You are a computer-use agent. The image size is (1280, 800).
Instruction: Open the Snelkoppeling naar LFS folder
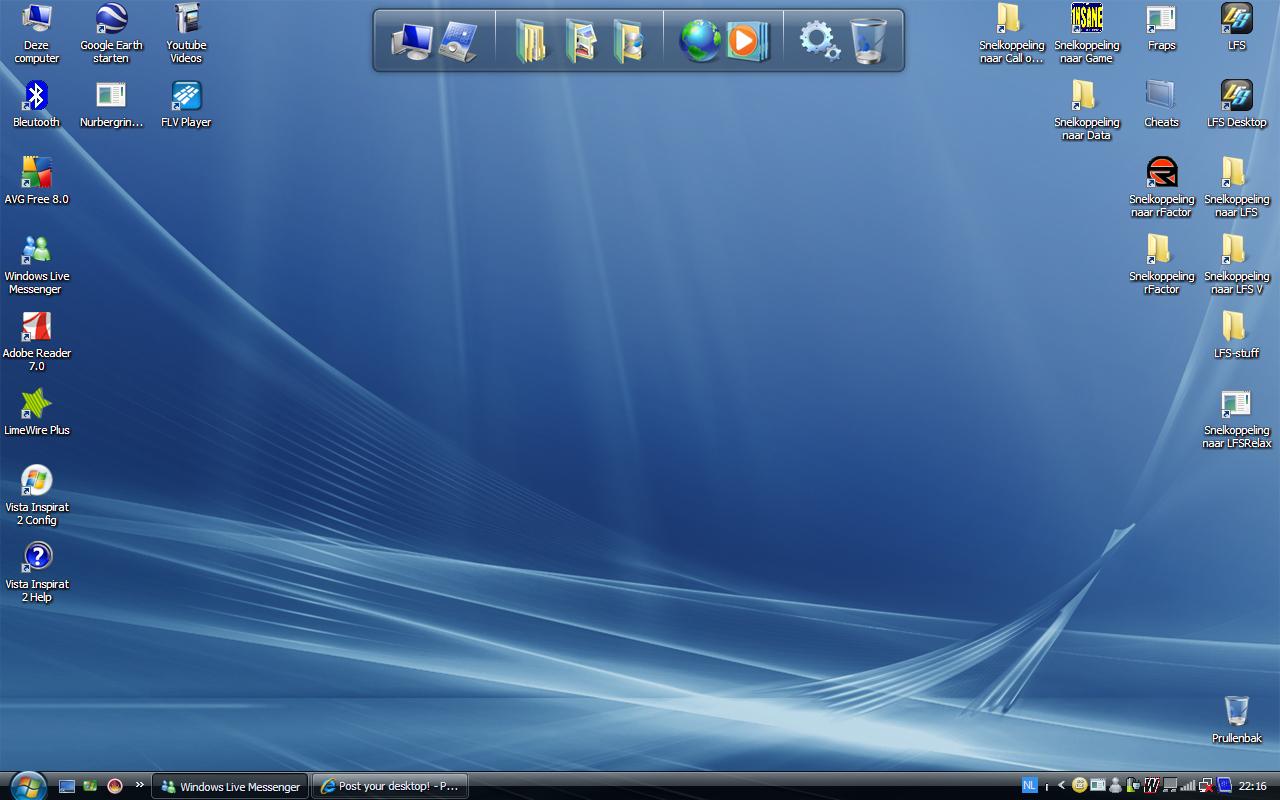(x=1237, y=188)
